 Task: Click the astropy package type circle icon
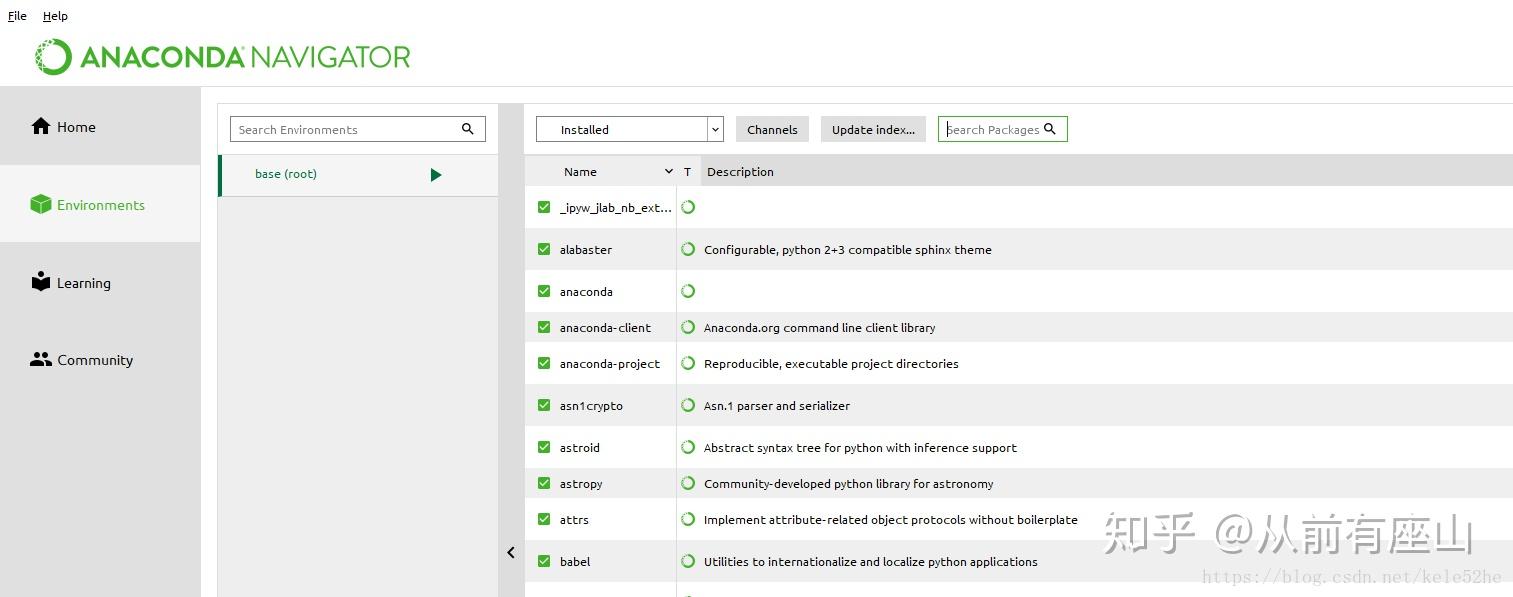point(688,483)
